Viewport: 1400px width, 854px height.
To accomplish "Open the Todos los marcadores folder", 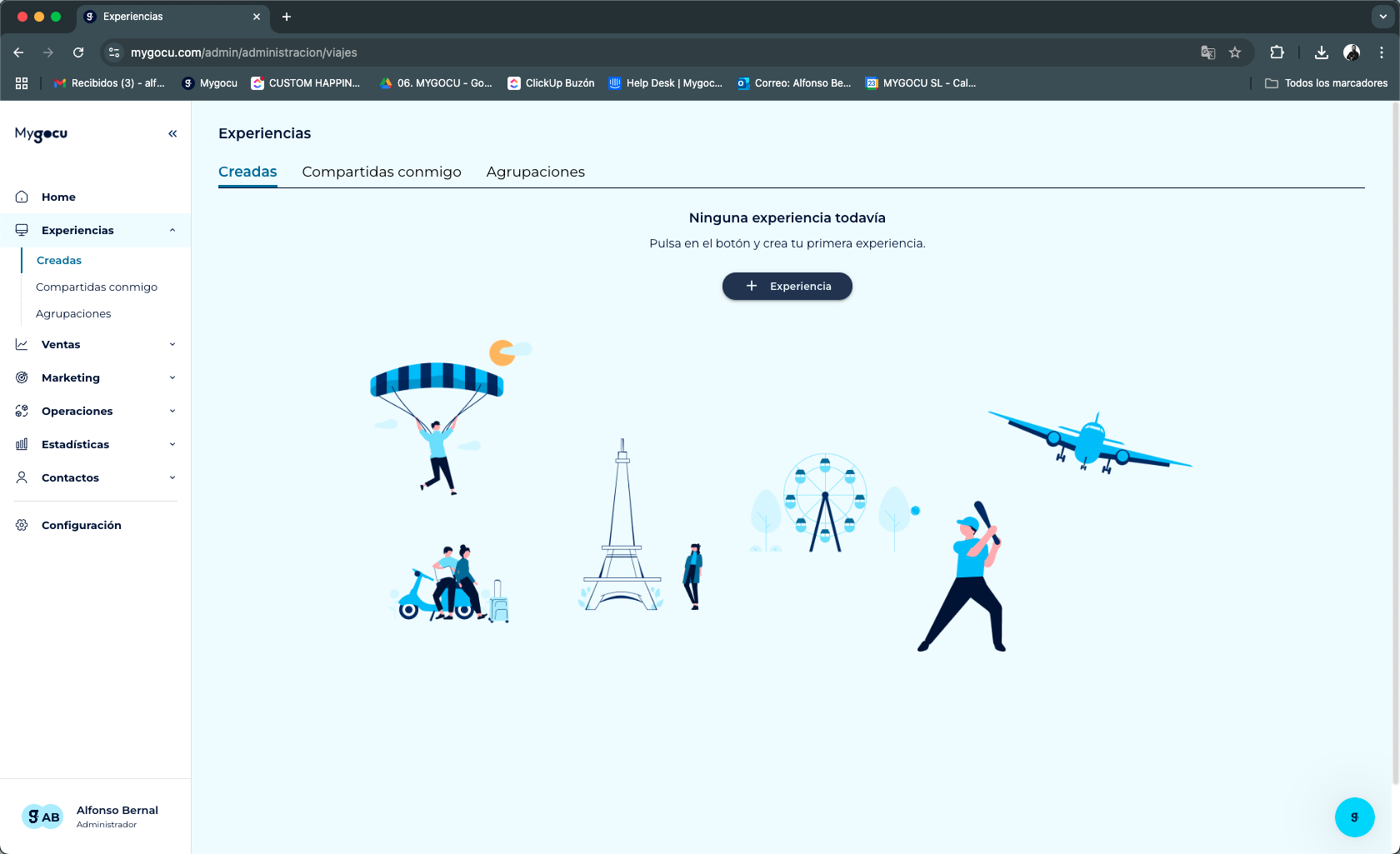I will tap(1327, 83).
